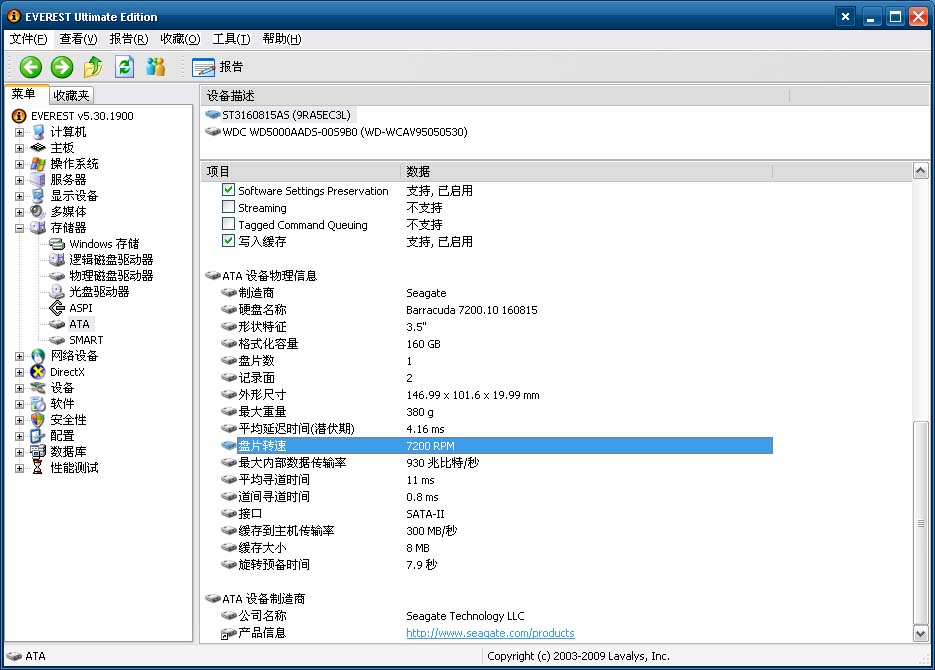Select the 多媒体 node icon in the tree
Image resolution: width=935 pixels, height=670 pixels.
pos(38,212)
